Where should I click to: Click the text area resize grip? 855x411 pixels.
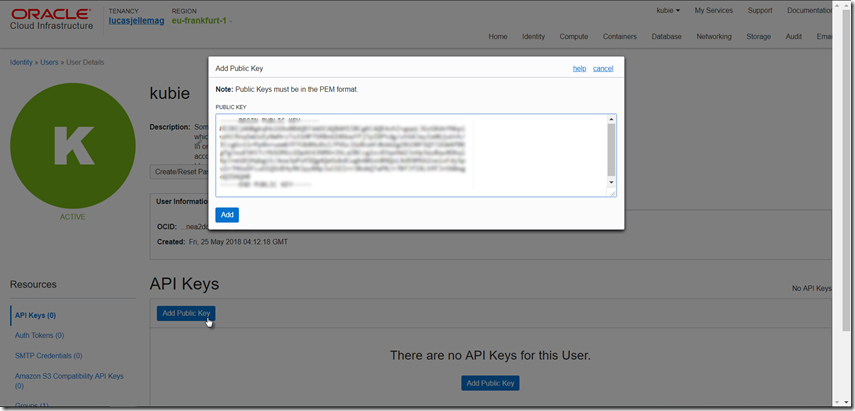(612, 192)
